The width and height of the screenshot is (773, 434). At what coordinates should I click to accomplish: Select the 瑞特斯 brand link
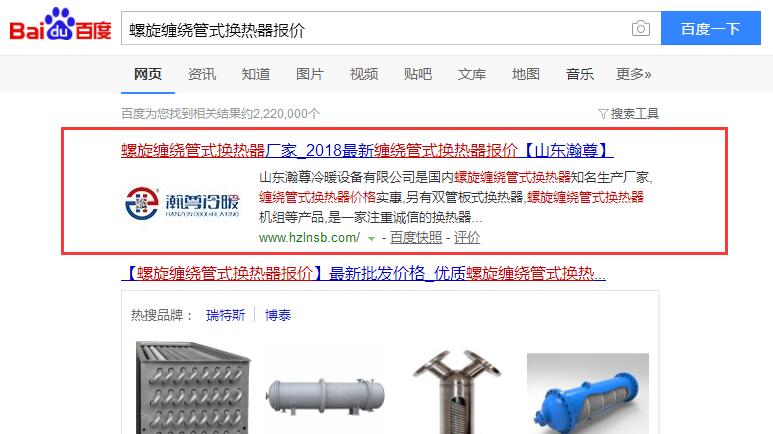[x=225, y=315]
